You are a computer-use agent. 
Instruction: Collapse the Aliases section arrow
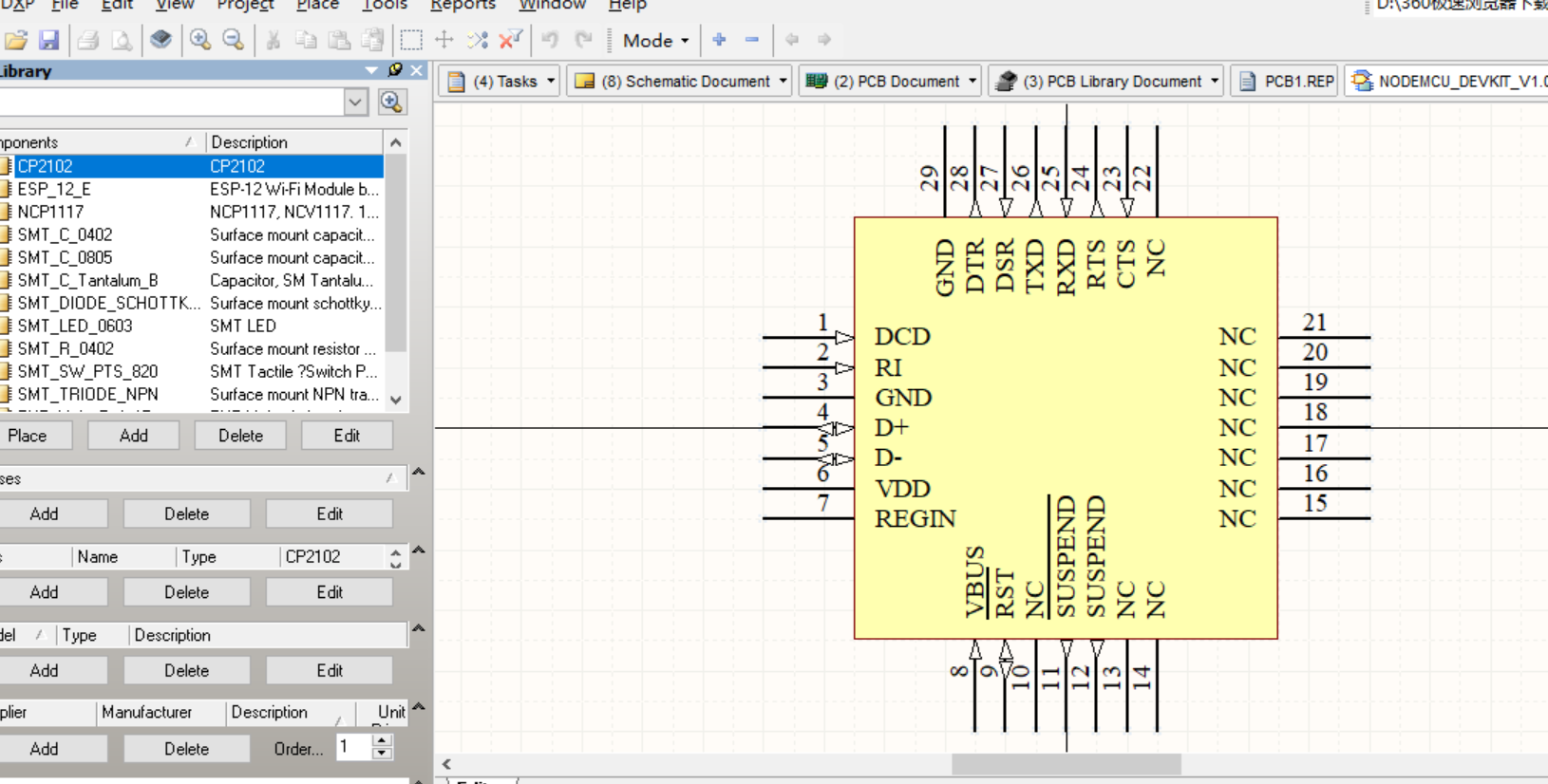(418, 472)
